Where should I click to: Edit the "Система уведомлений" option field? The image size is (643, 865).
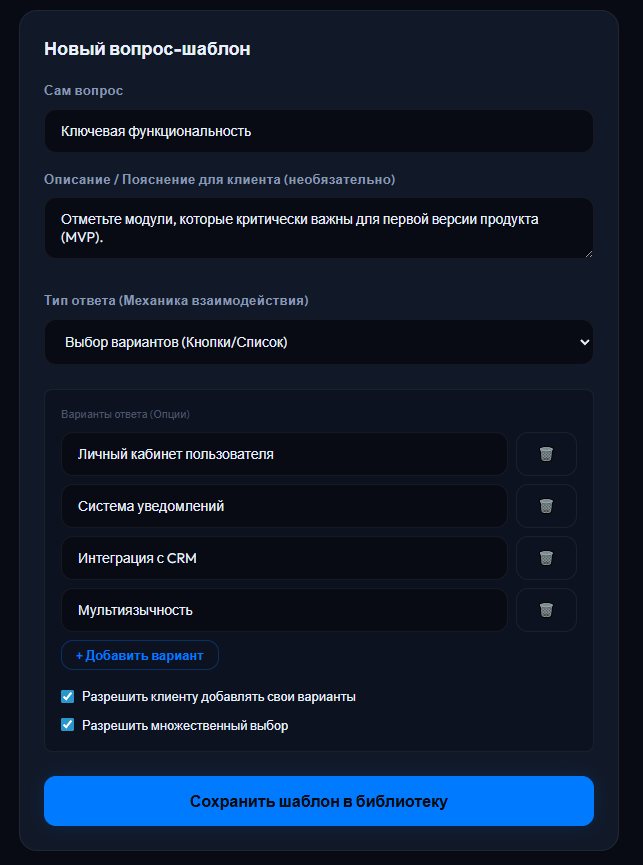(x=284, y=506)
